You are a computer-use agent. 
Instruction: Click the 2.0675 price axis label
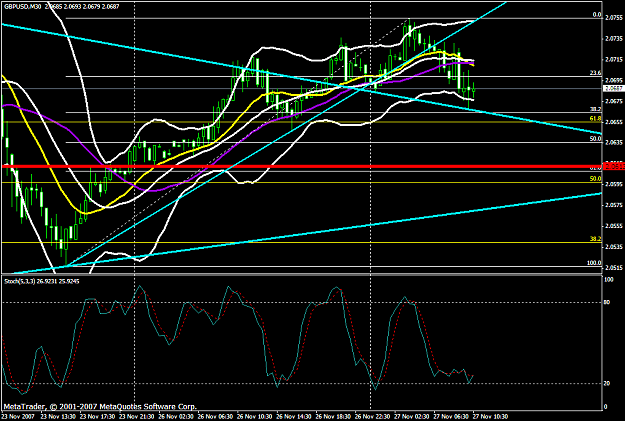point(614,101)
